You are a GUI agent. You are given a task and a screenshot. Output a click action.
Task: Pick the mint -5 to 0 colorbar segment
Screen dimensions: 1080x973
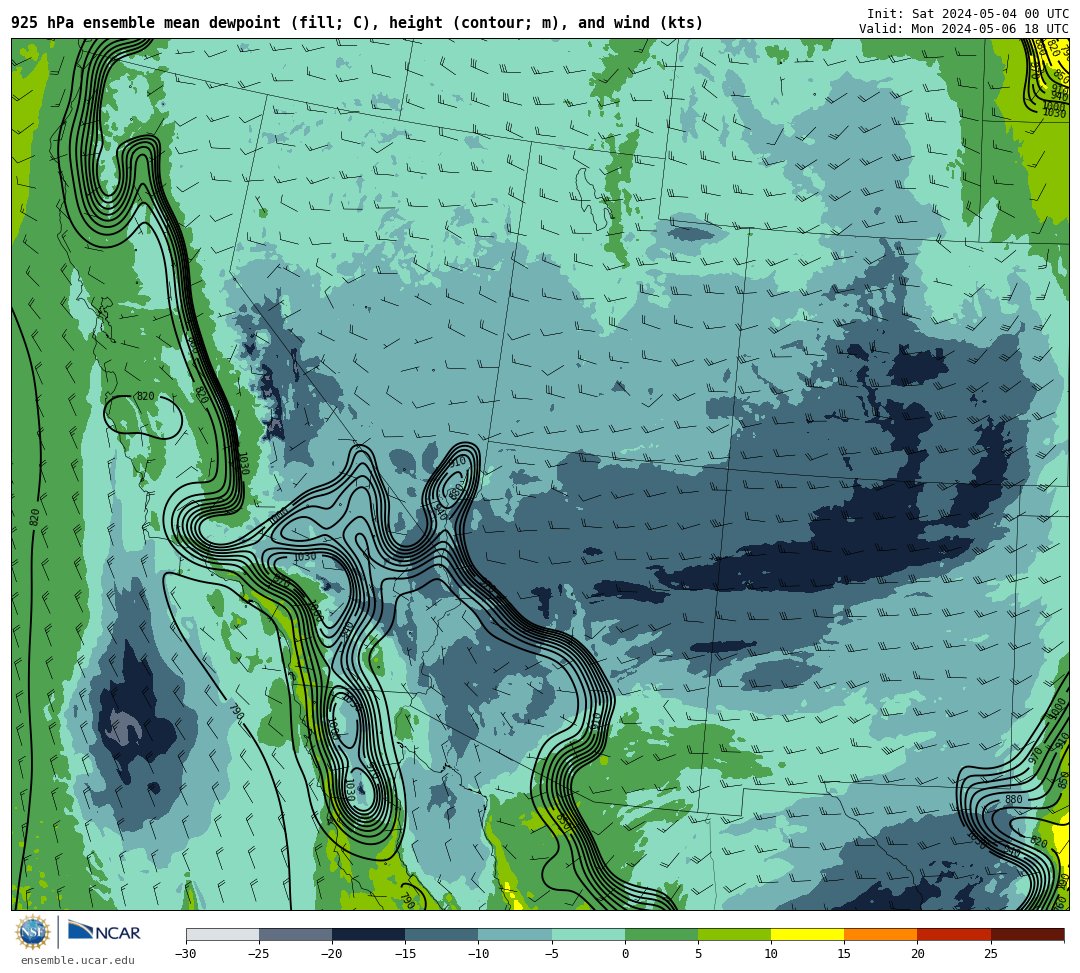click(x=588, y=934)
